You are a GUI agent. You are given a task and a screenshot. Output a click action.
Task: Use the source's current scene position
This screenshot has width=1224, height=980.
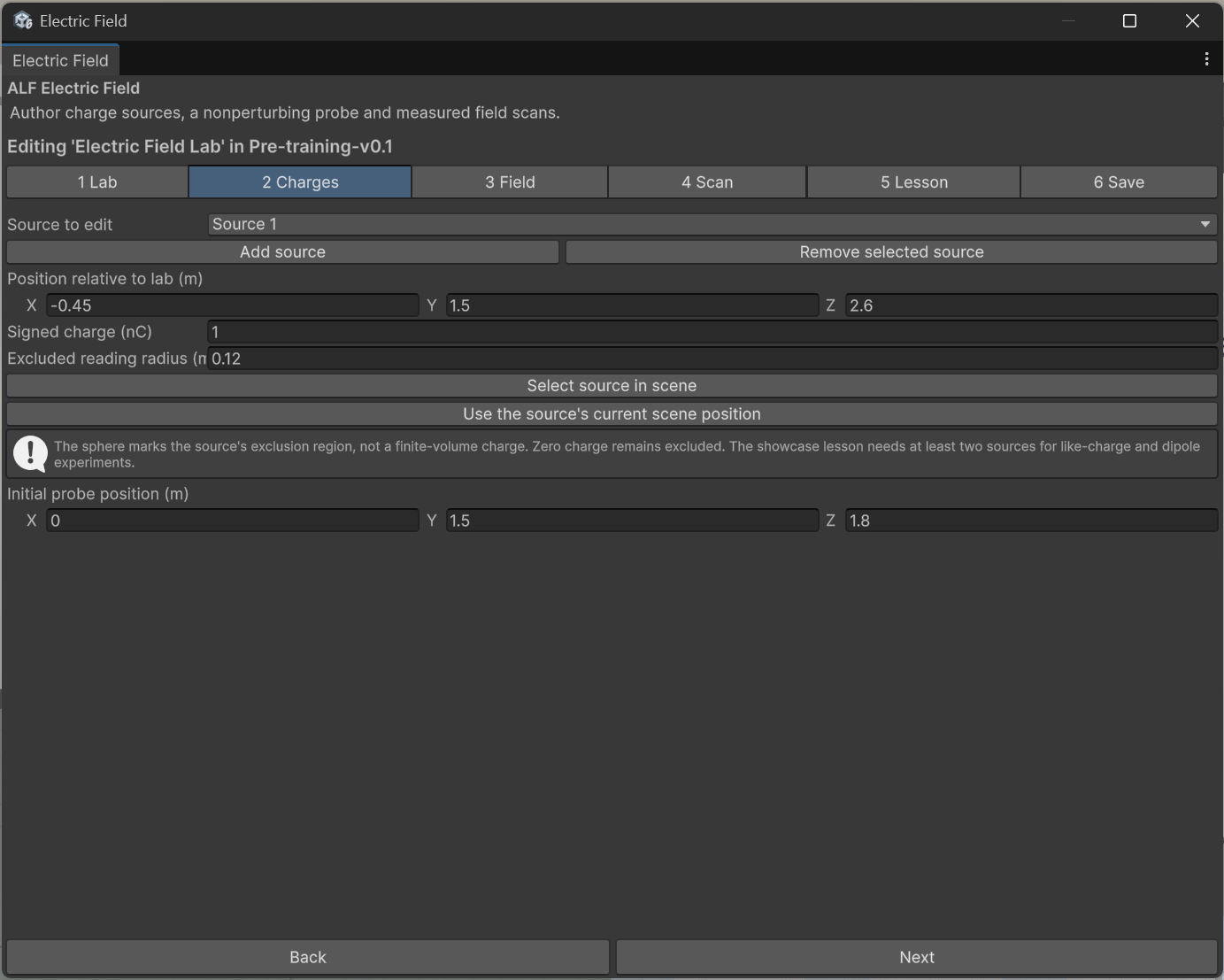click(x=612, y=413)
